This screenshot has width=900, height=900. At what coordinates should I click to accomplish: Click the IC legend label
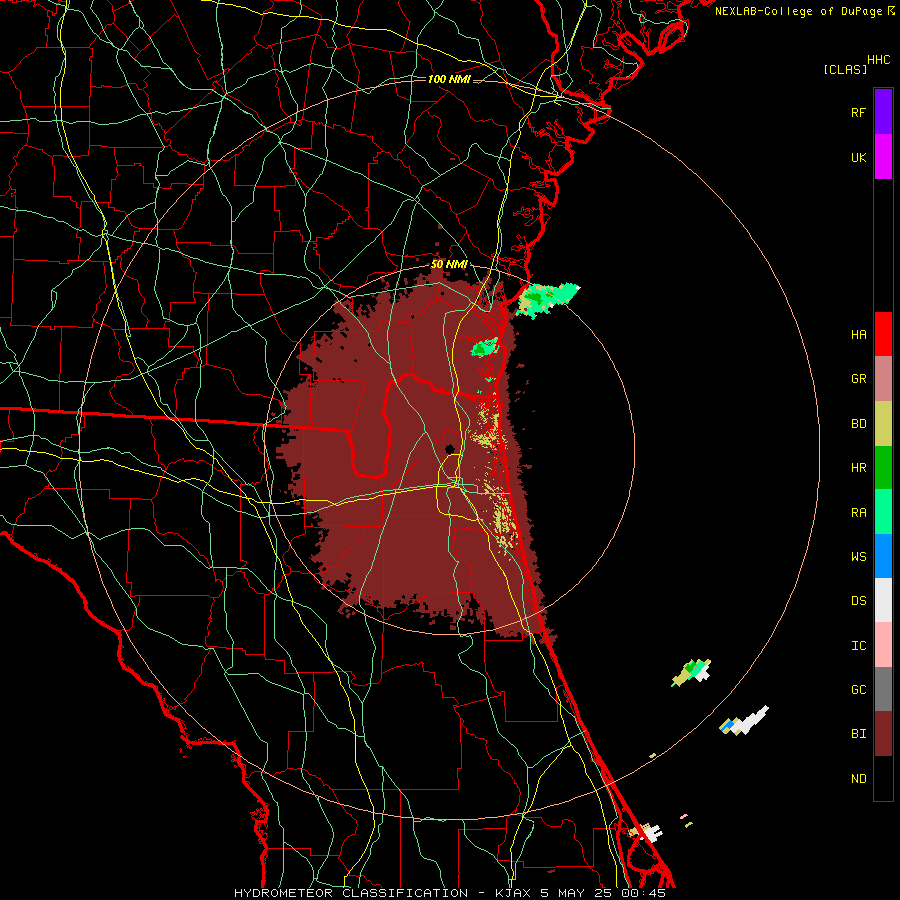858,646
